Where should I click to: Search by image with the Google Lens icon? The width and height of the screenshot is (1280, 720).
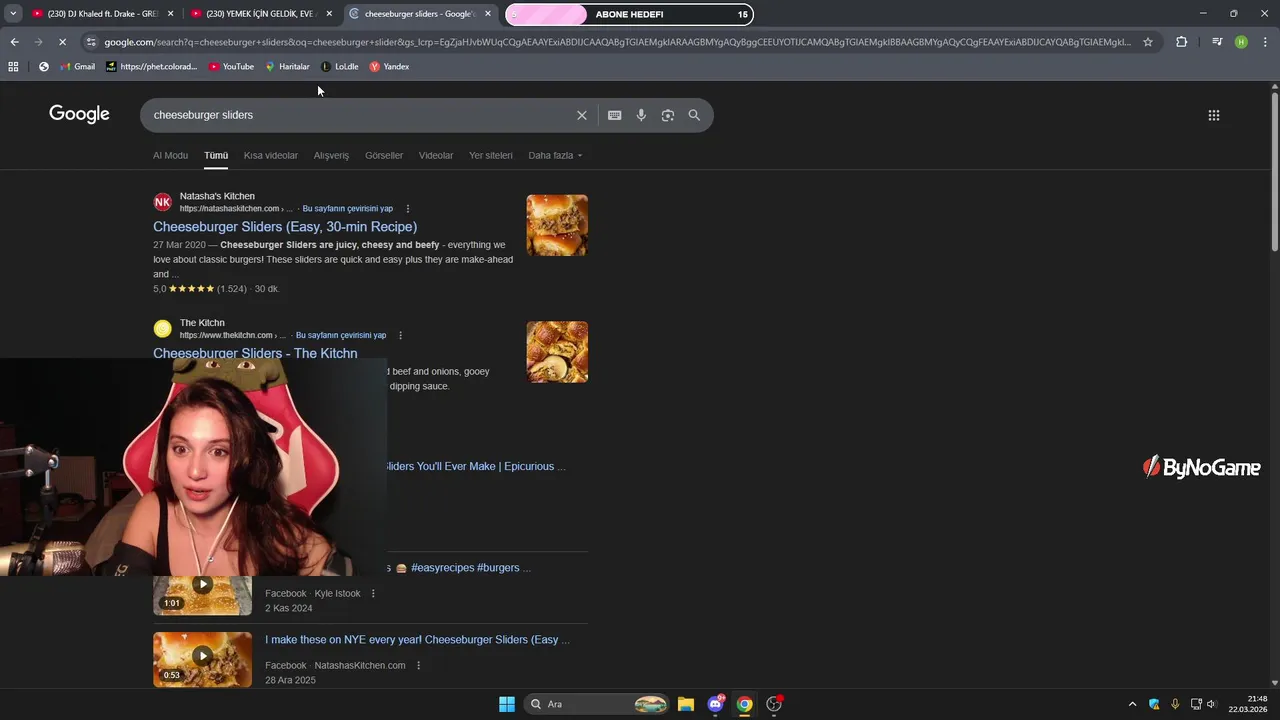(x=667, y=115)
